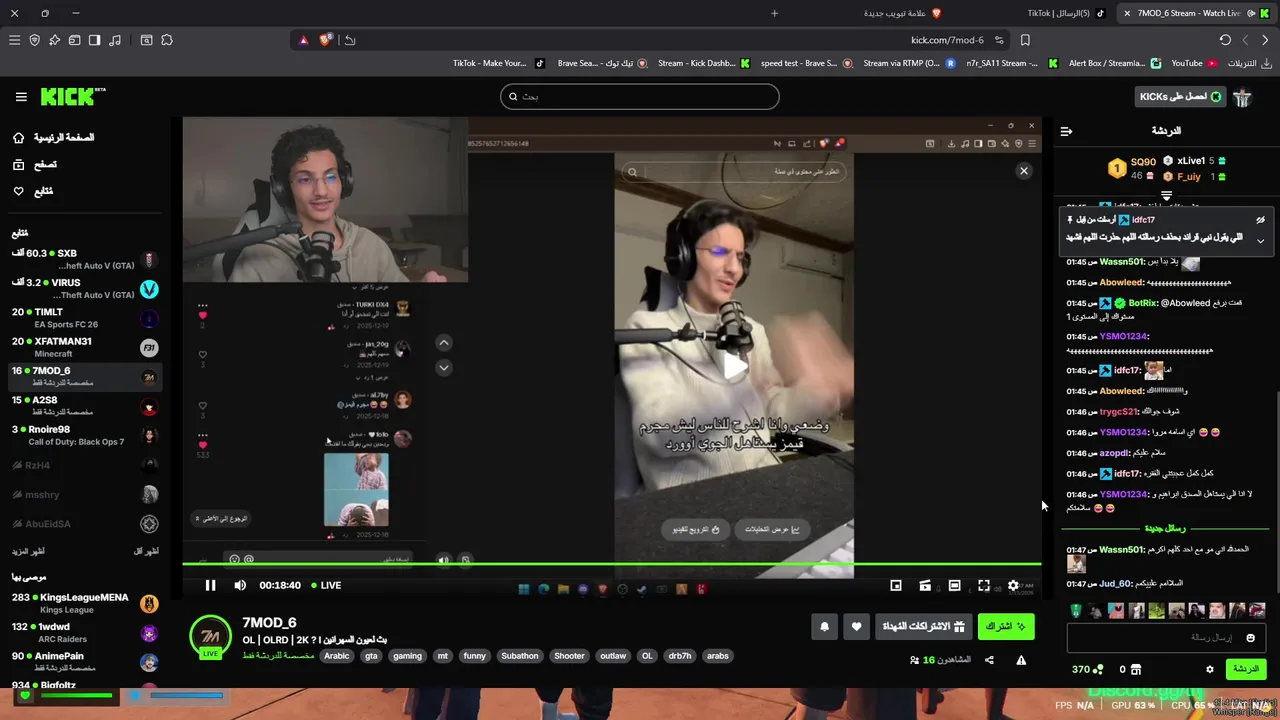Open the Alert Box / Streamlabs bookmark
The width and height of the screenshot is (1280, 720).
click(x=1114, y=63)
